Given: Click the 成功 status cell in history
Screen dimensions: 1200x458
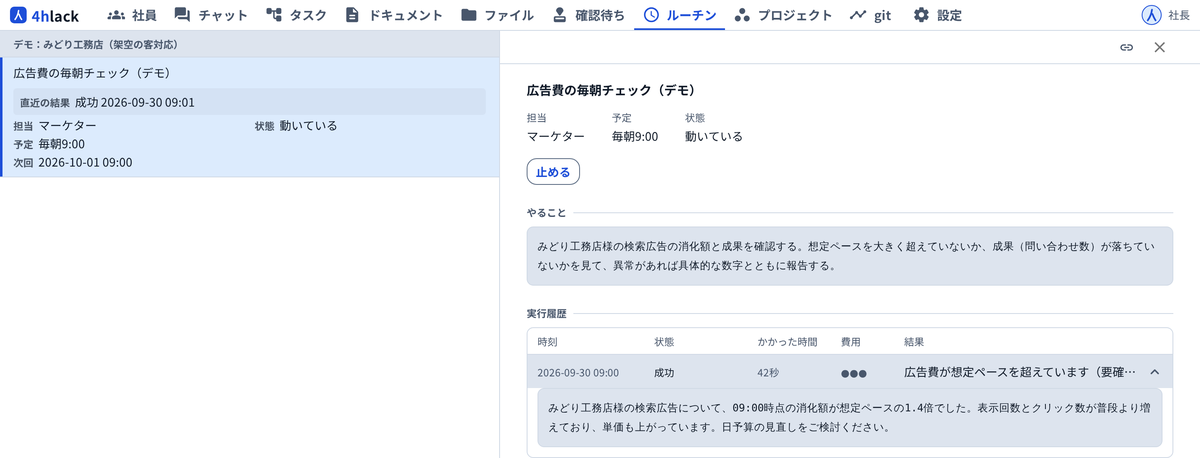Looking at the screenshot, I should (664, 372).
